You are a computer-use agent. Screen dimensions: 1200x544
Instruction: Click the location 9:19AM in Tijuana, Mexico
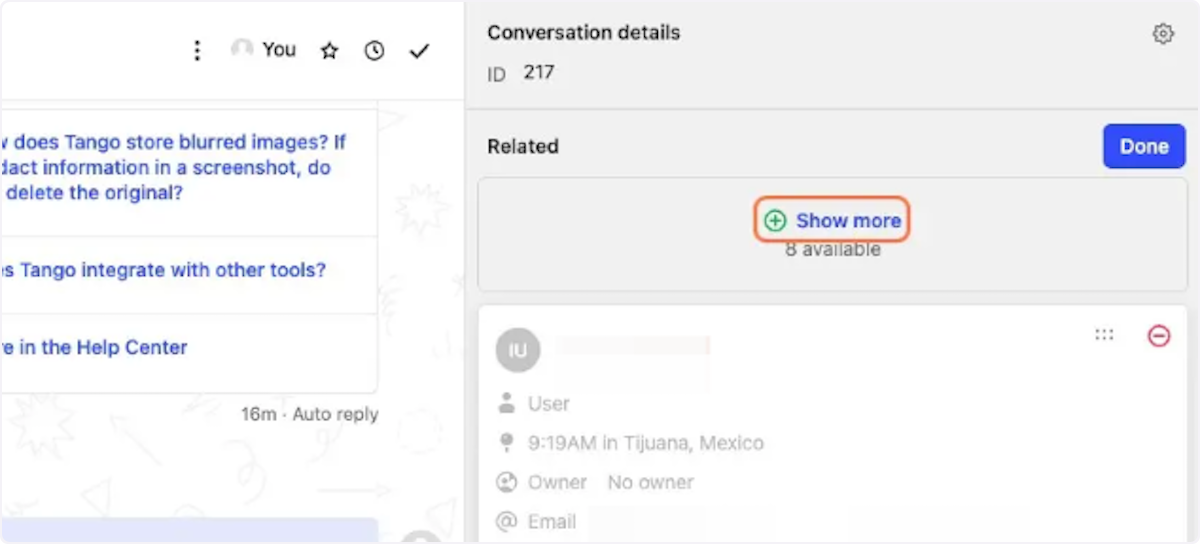645,443
